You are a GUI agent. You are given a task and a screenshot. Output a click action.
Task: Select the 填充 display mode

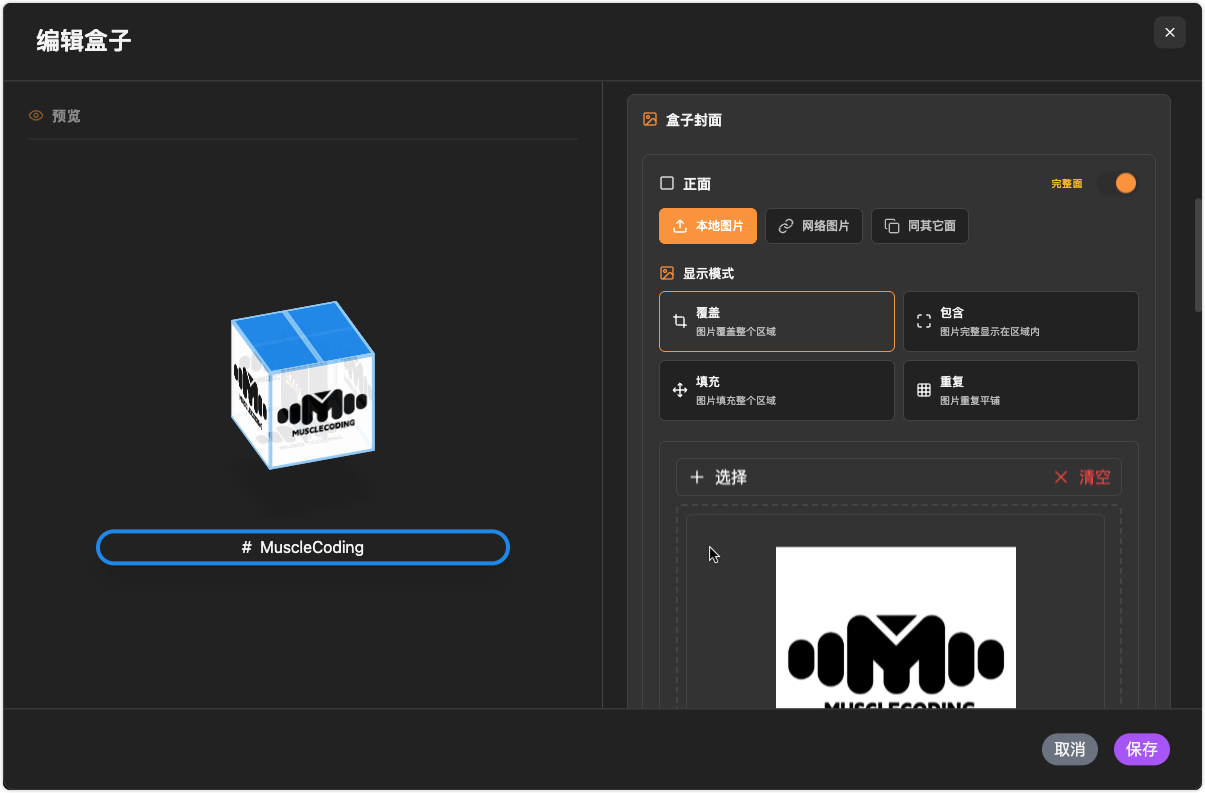(x=777, y=390)
